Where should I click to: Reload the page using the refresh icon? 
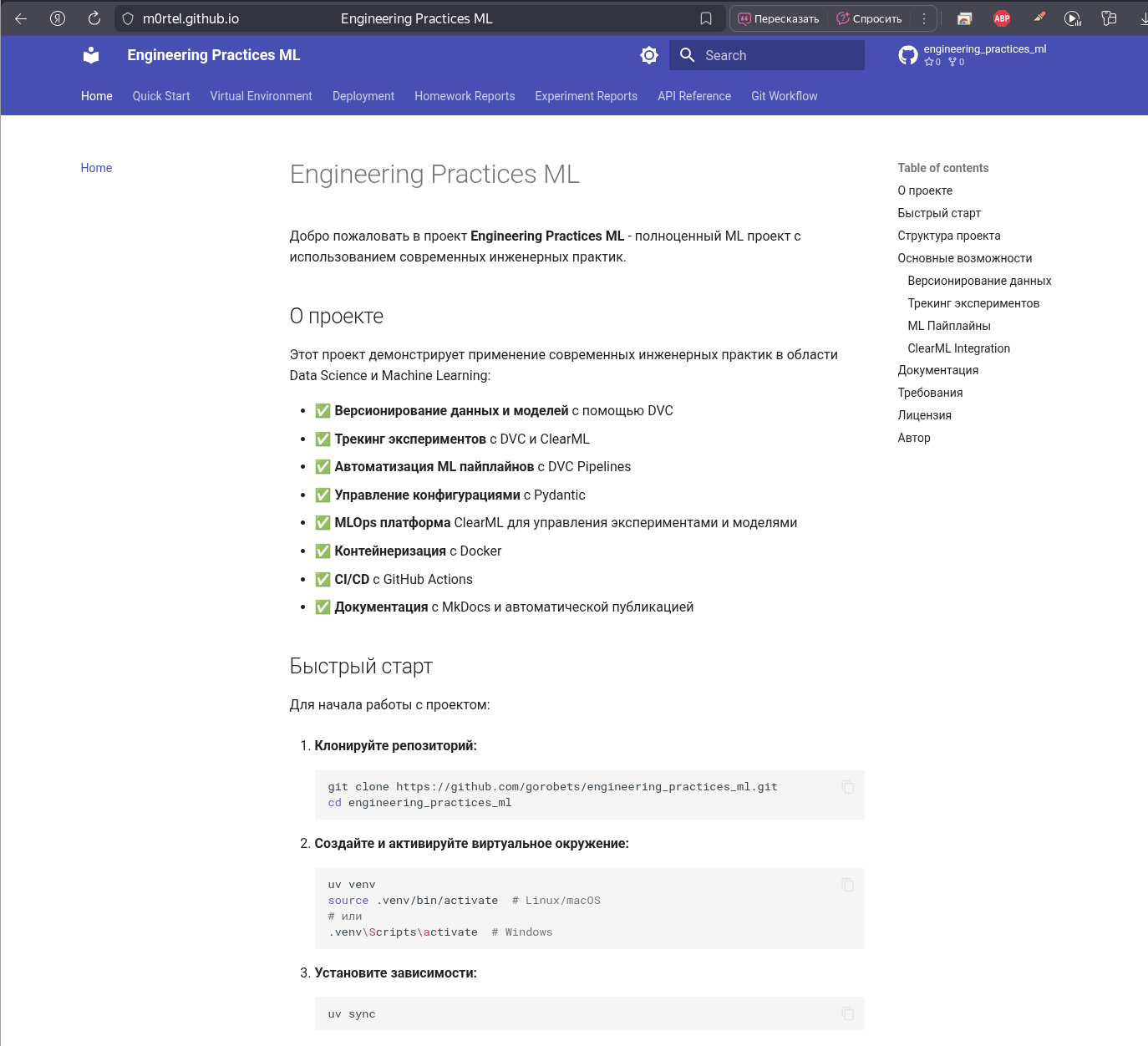[94, 18]
